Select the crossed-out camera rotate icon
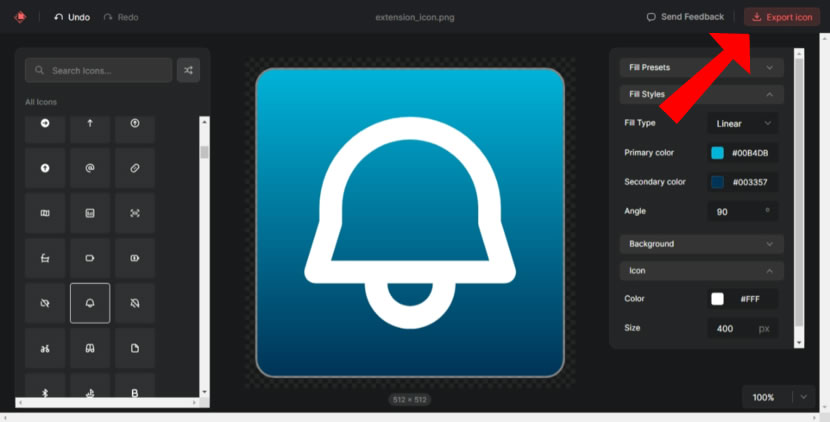This screenshot has height=422, width=830. click(x=45, y=303)
